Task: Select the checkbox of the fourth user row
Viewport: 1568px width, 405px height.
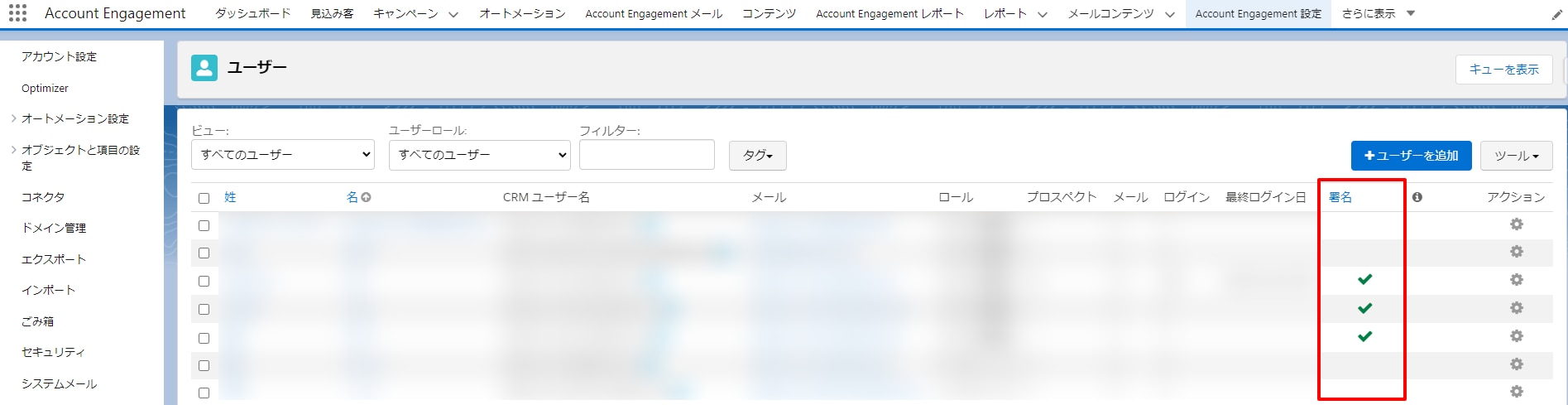Action: click(x=204, y=309)
